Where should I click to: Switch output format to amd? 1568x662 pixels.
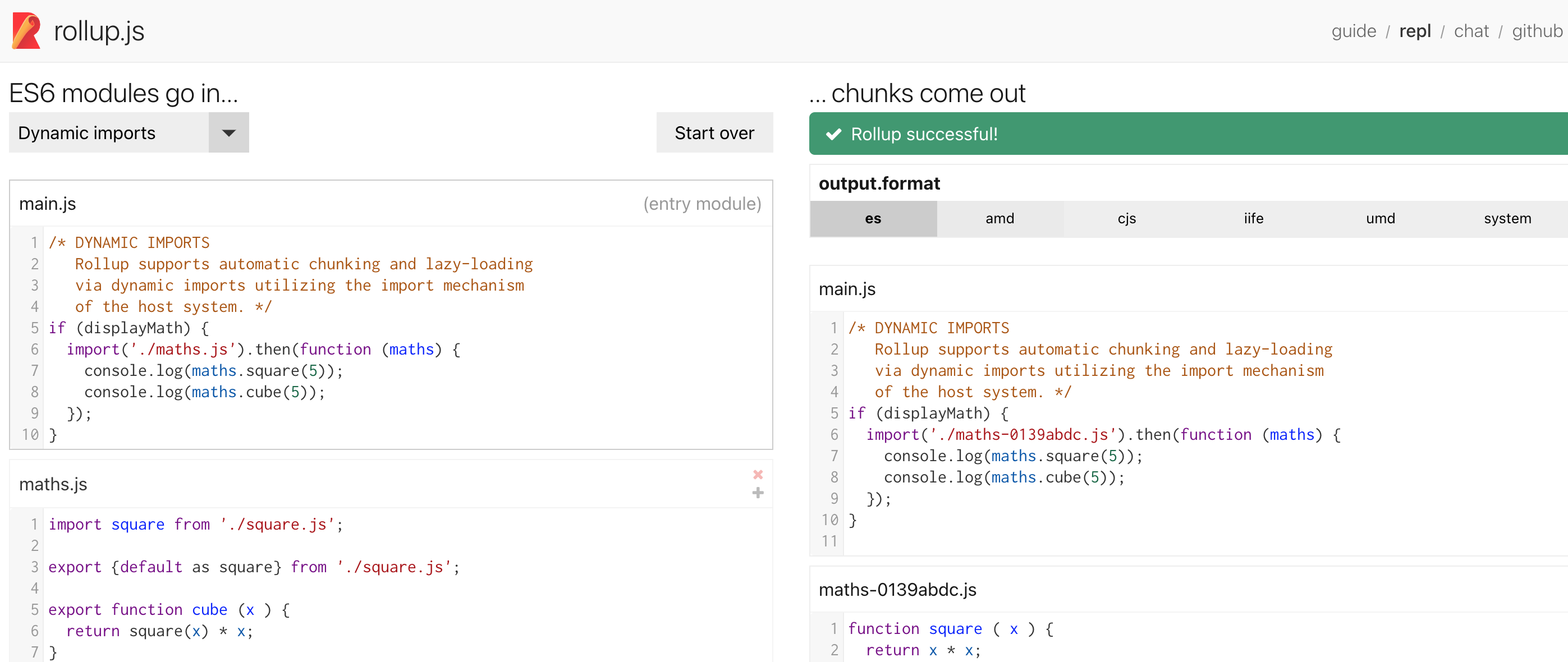coord(1000,218)
